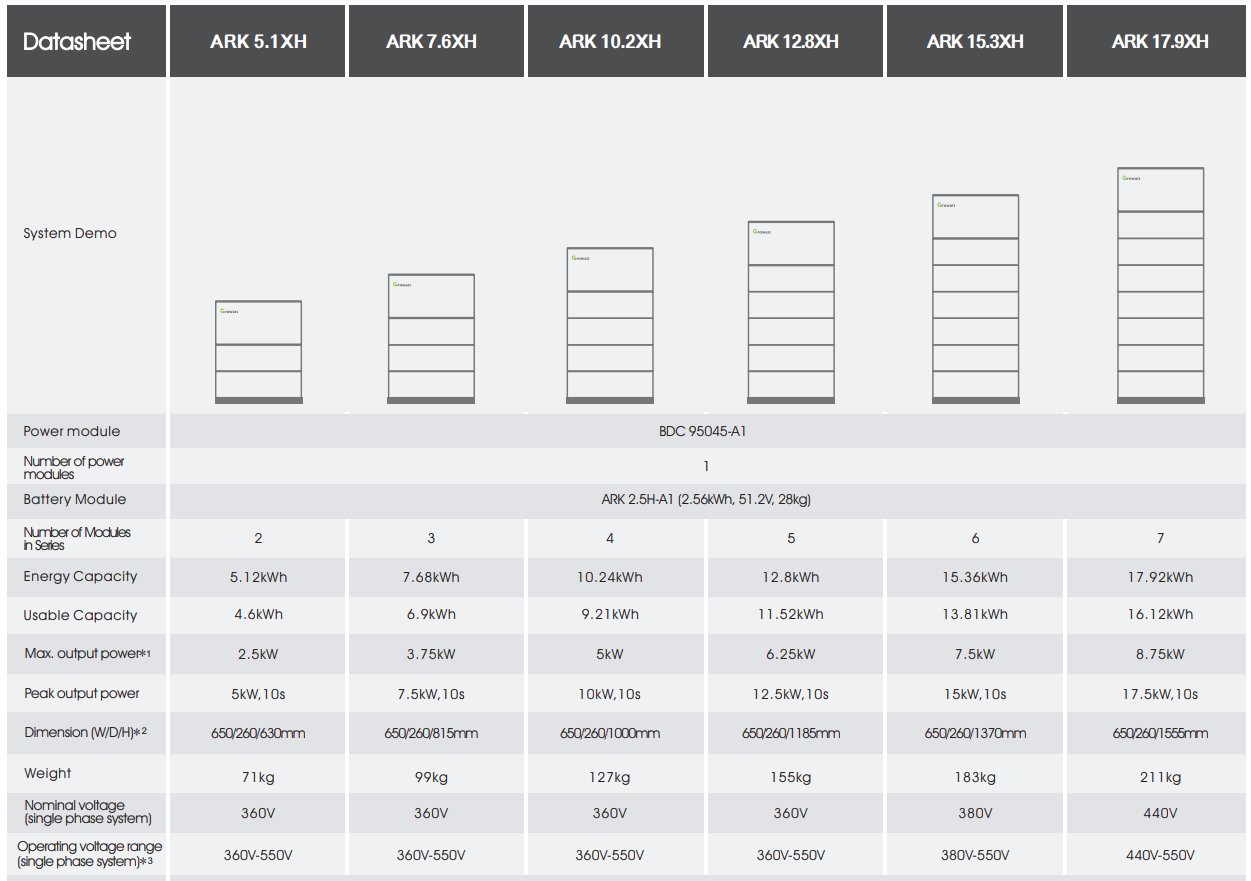
Task: Click the 15.36kWh energy capacity cell
Action: (x=975, y=577)
